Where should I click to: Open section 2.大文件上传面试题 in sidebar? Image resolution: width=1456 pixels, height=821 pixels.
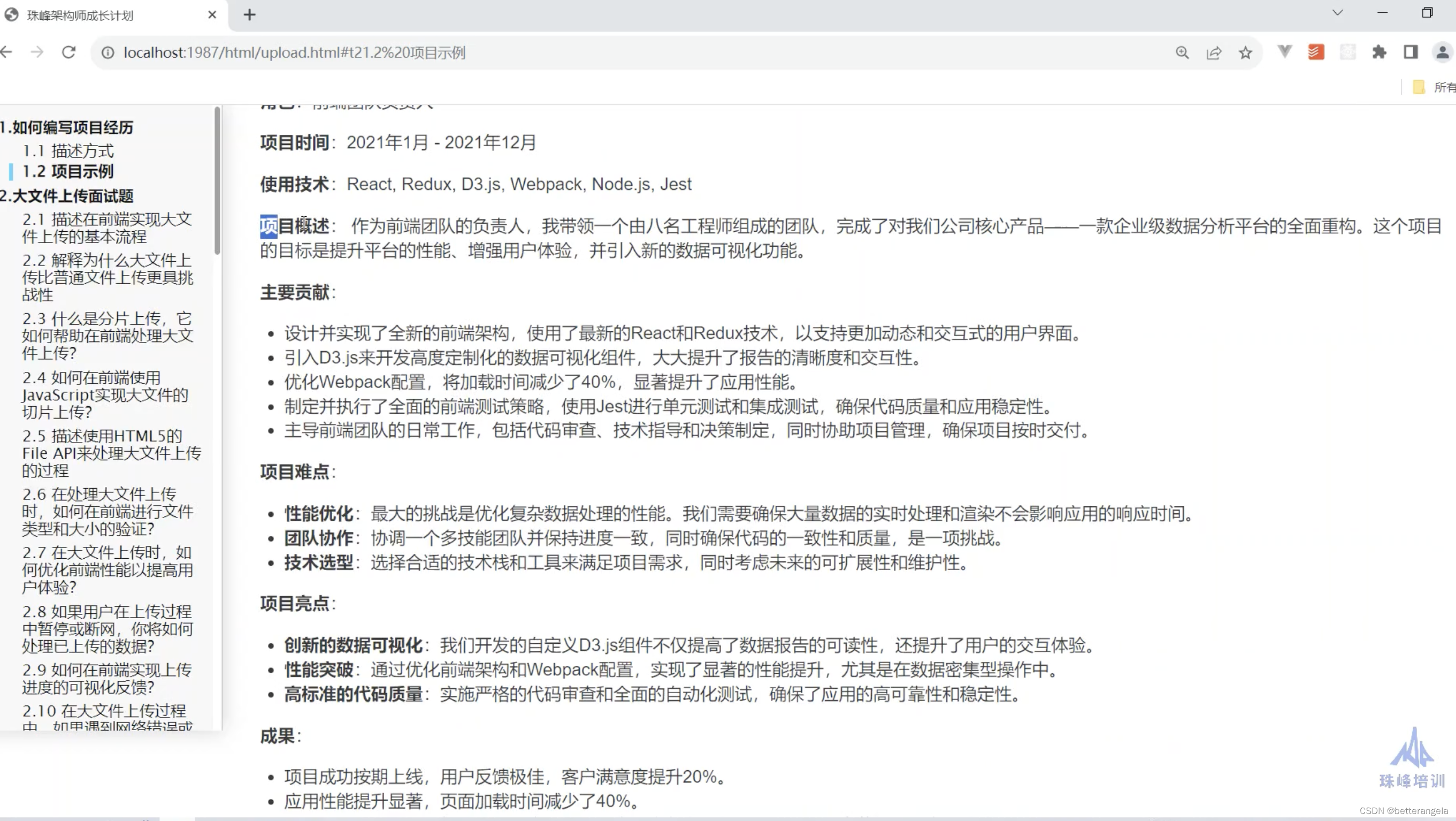point(67,196)
